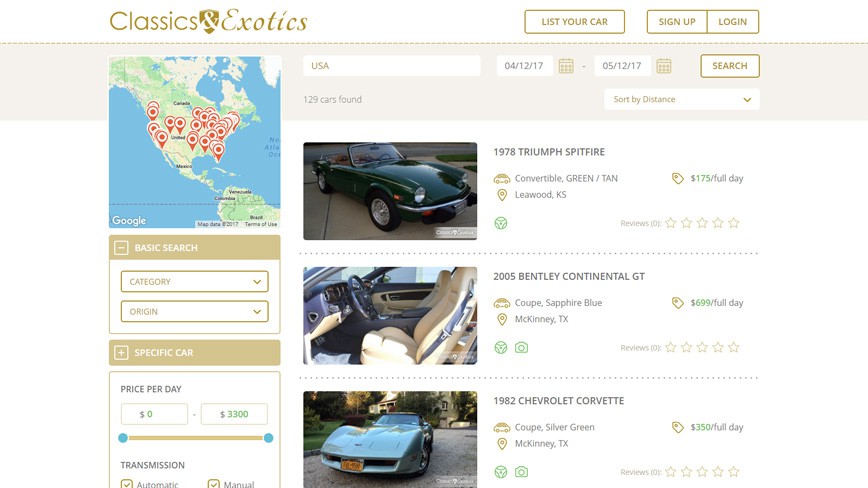Open the start date calendar icon

coord(566,66)
